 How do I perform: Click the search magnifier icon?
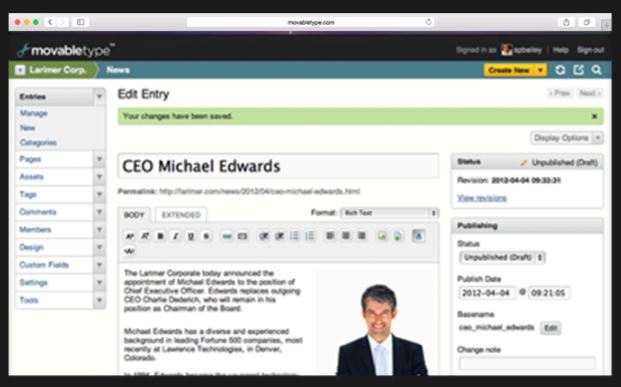pos(596,70)
